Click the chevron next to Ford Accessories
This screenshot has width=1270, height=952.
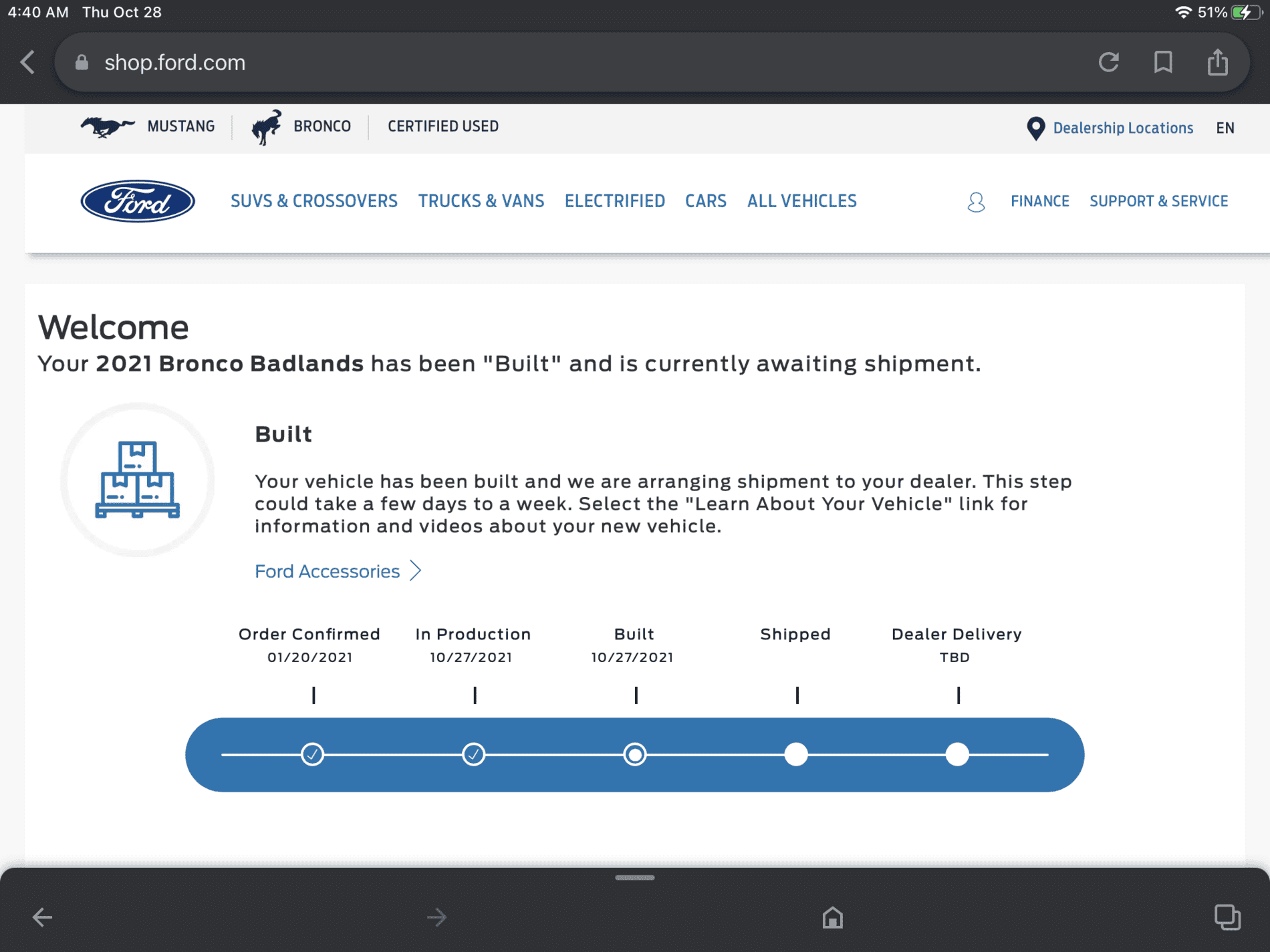click(416, 571)
